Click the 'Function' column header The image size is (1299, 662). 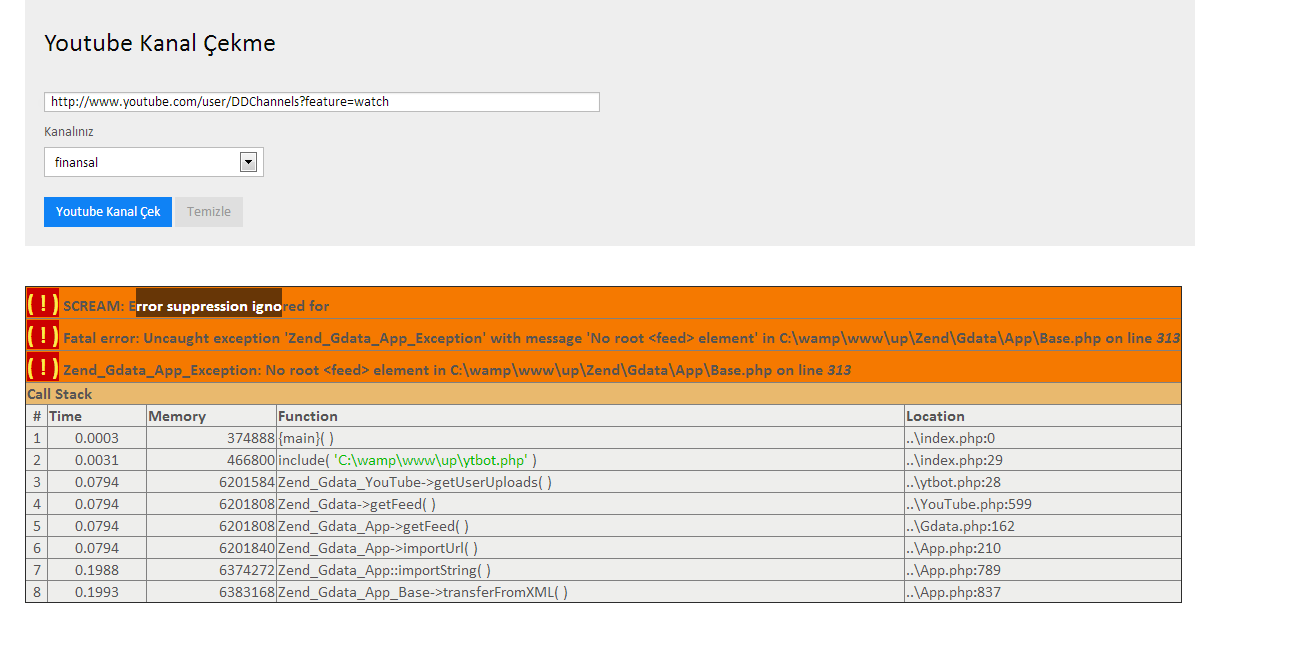tap(308, 416)
